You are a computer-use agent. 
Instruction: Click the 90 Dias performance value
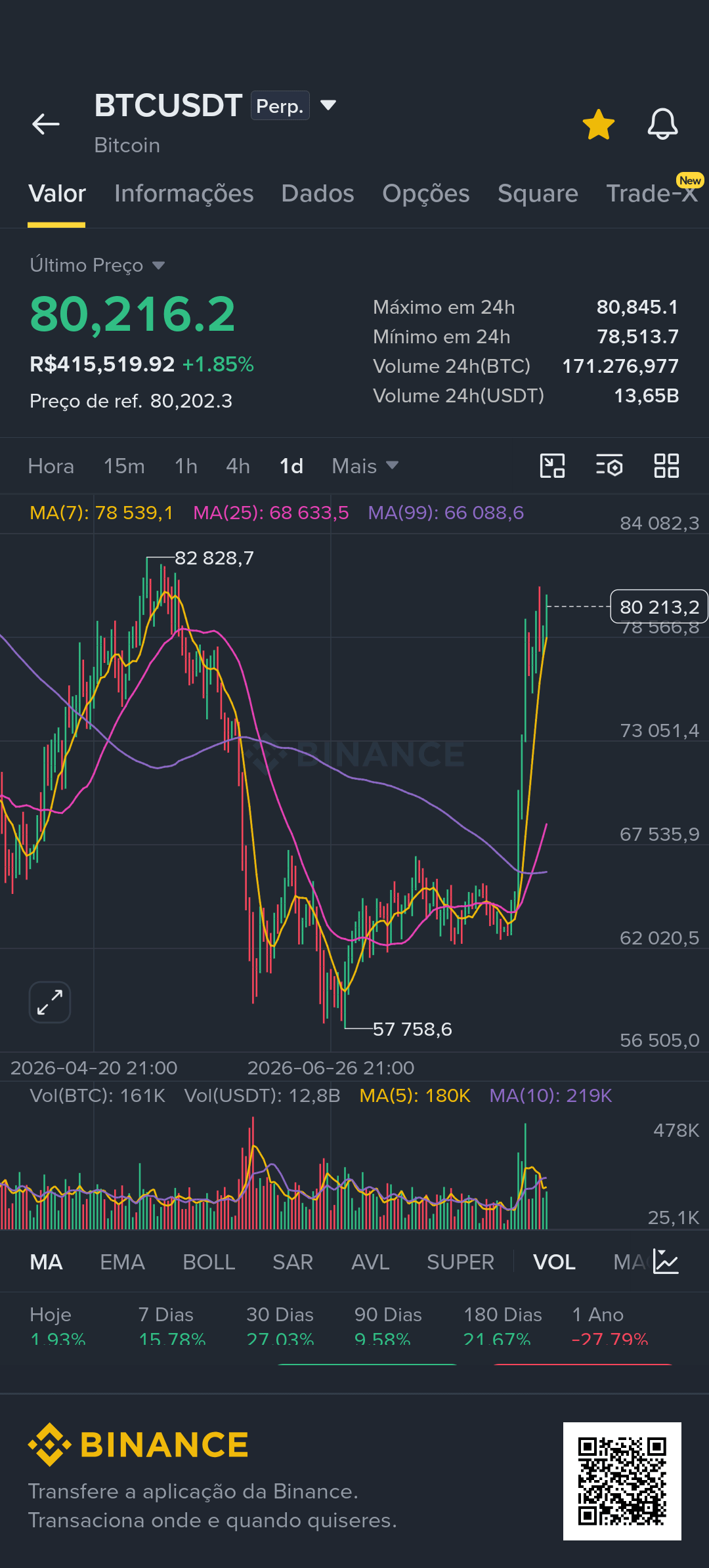click(383, 1339)
